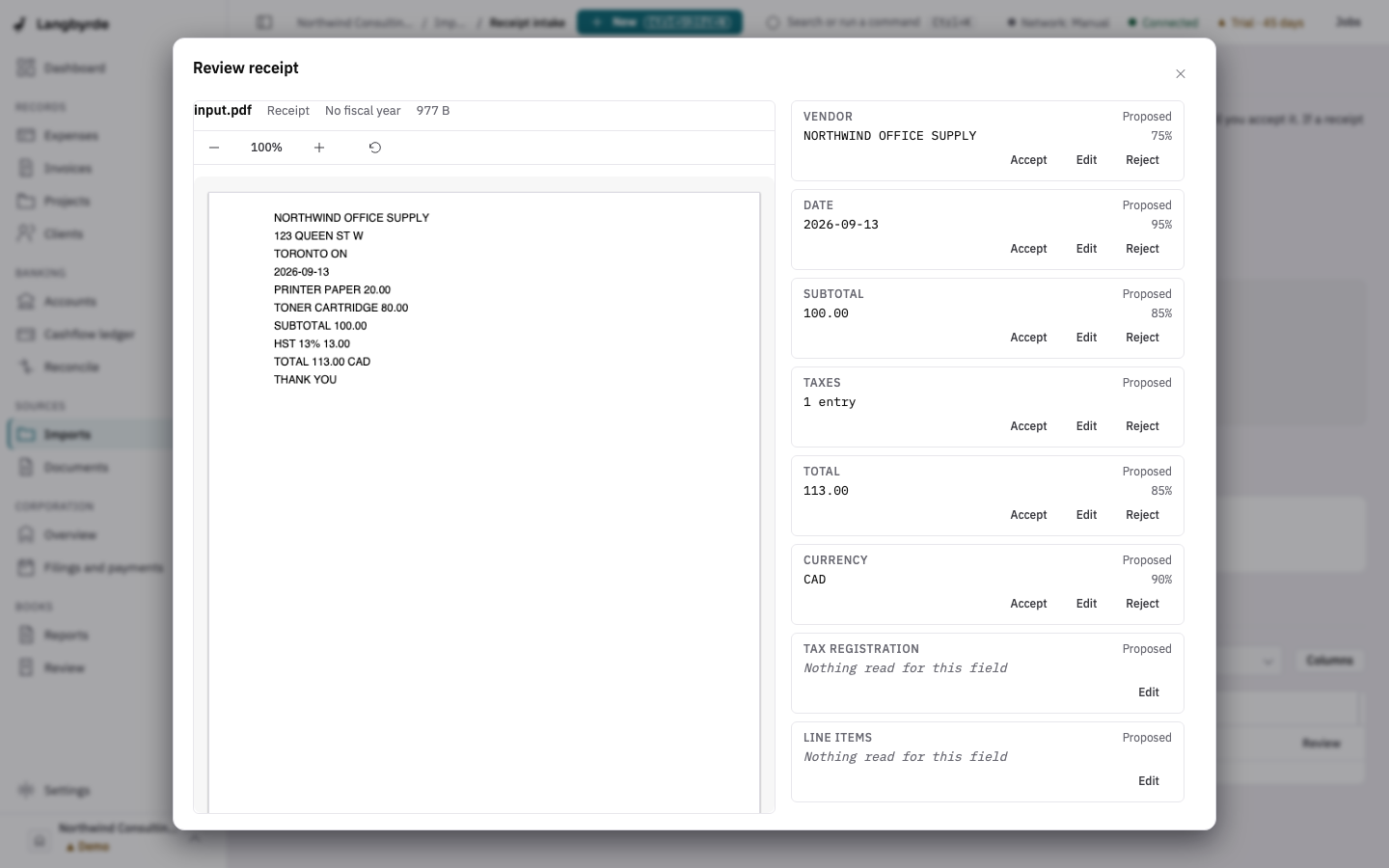Image resolution: width=1389 pixels, height=868 pixels.
Task: Reject the proposed Currency value
Action: (x=1142, y=604)
